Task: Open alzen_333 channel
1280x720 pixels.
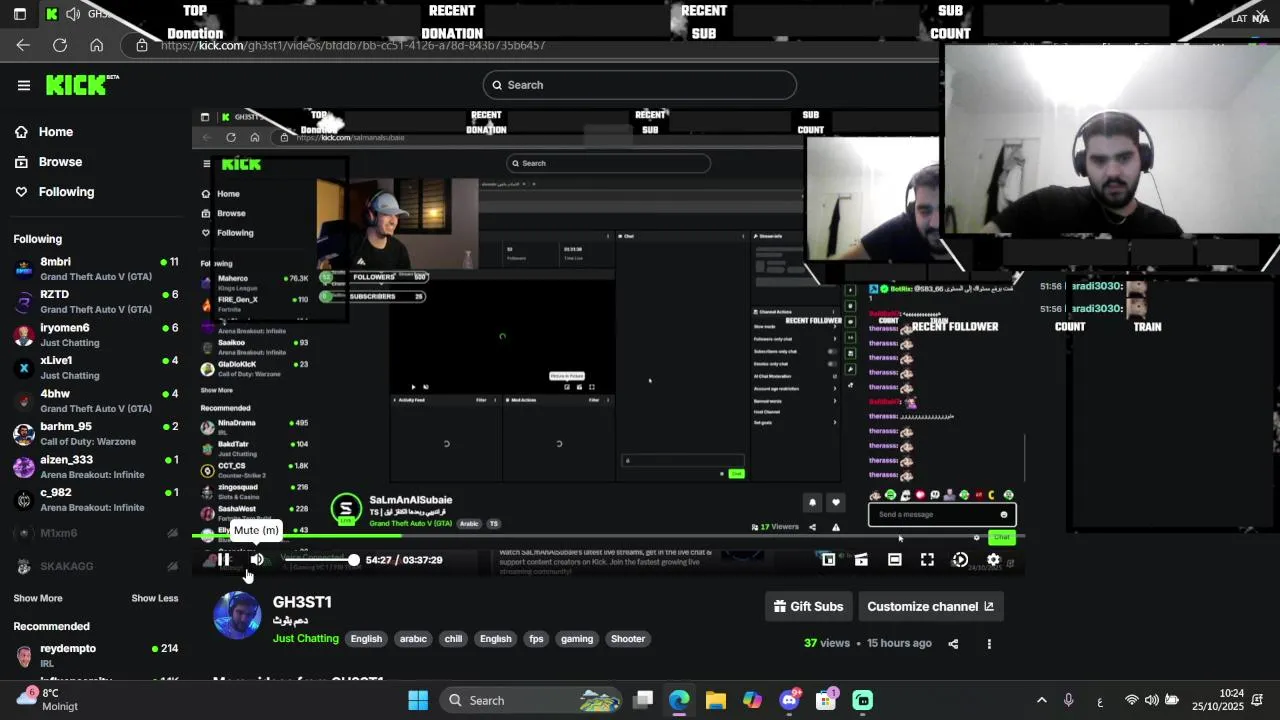Action: (x=96, y=467)
